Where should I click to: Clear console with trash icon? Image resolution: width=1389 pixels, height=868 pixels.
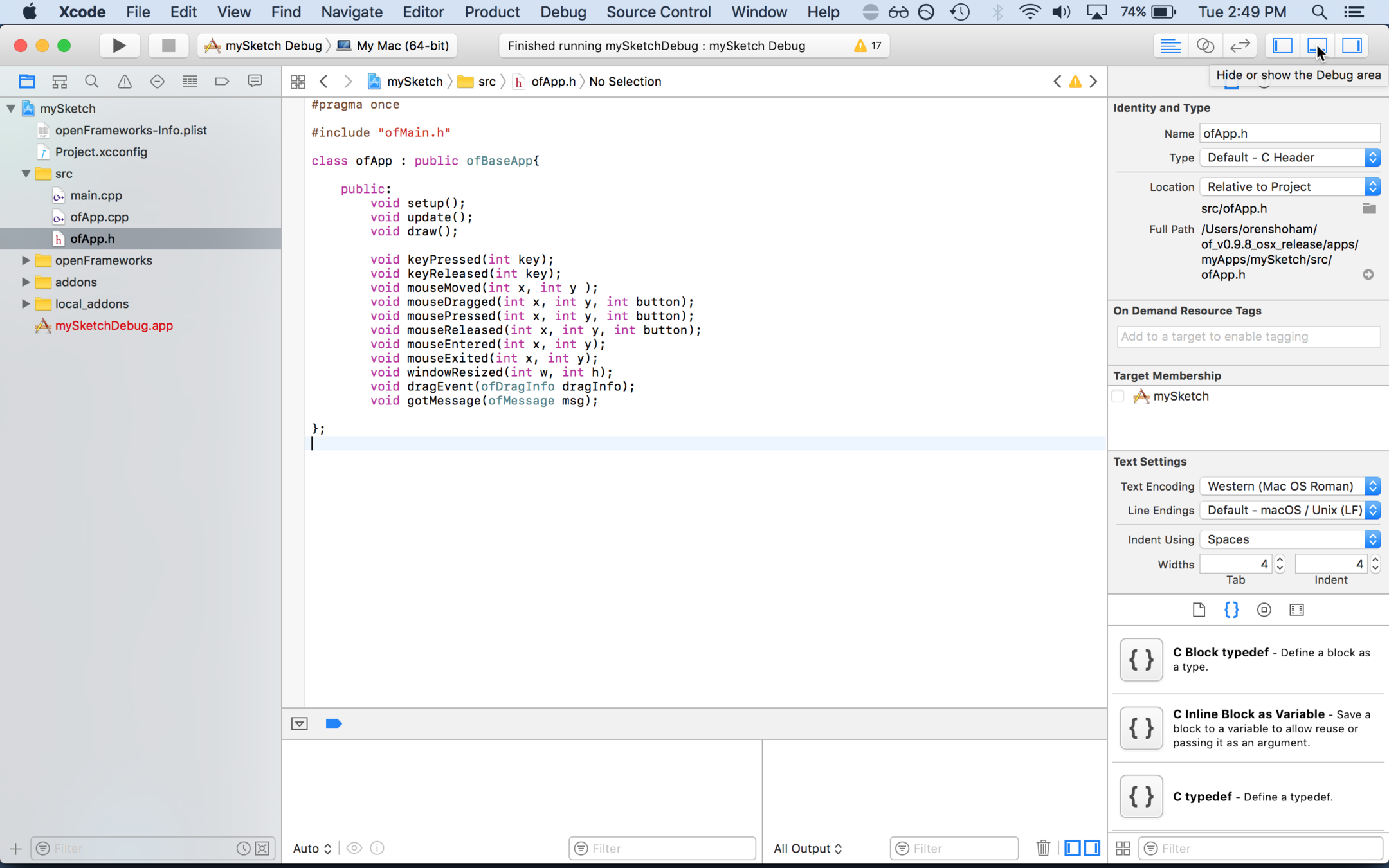(1043, 848)
